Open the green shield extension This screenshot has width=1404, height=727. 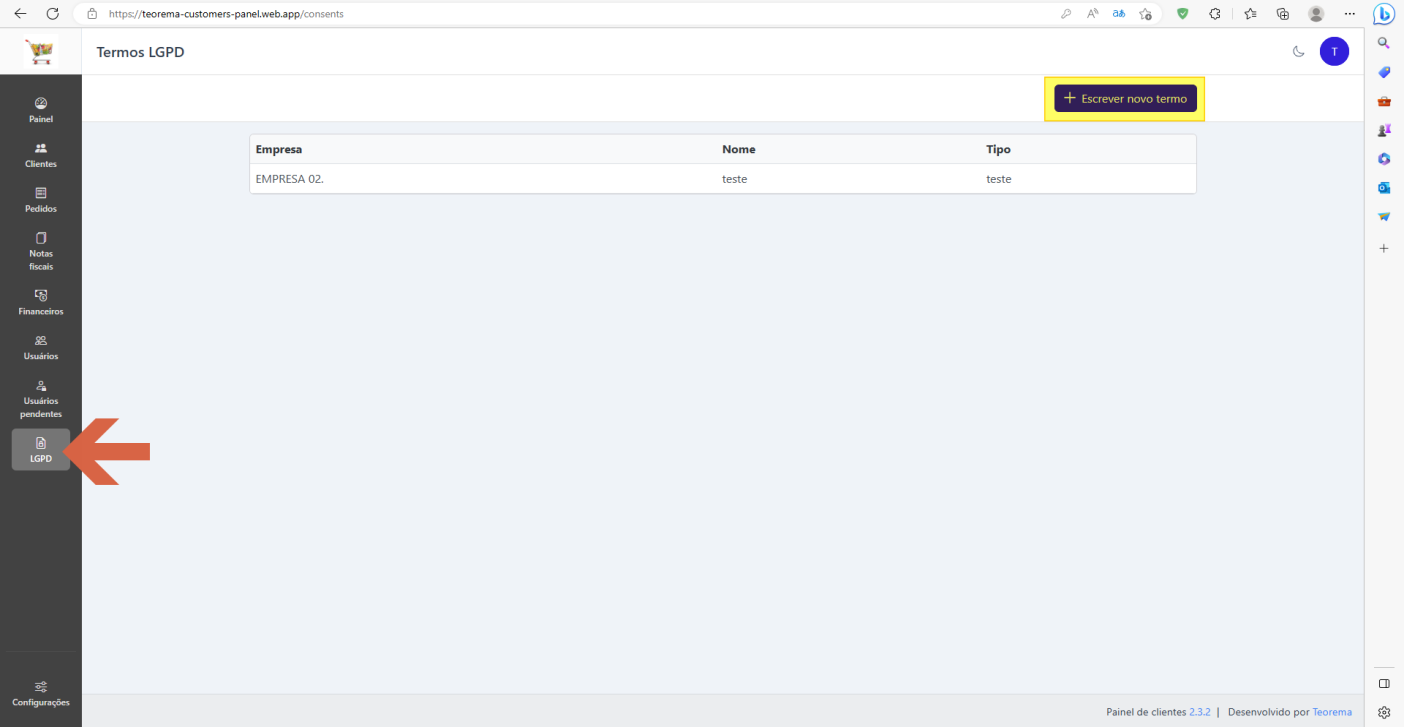(1182, 14)
